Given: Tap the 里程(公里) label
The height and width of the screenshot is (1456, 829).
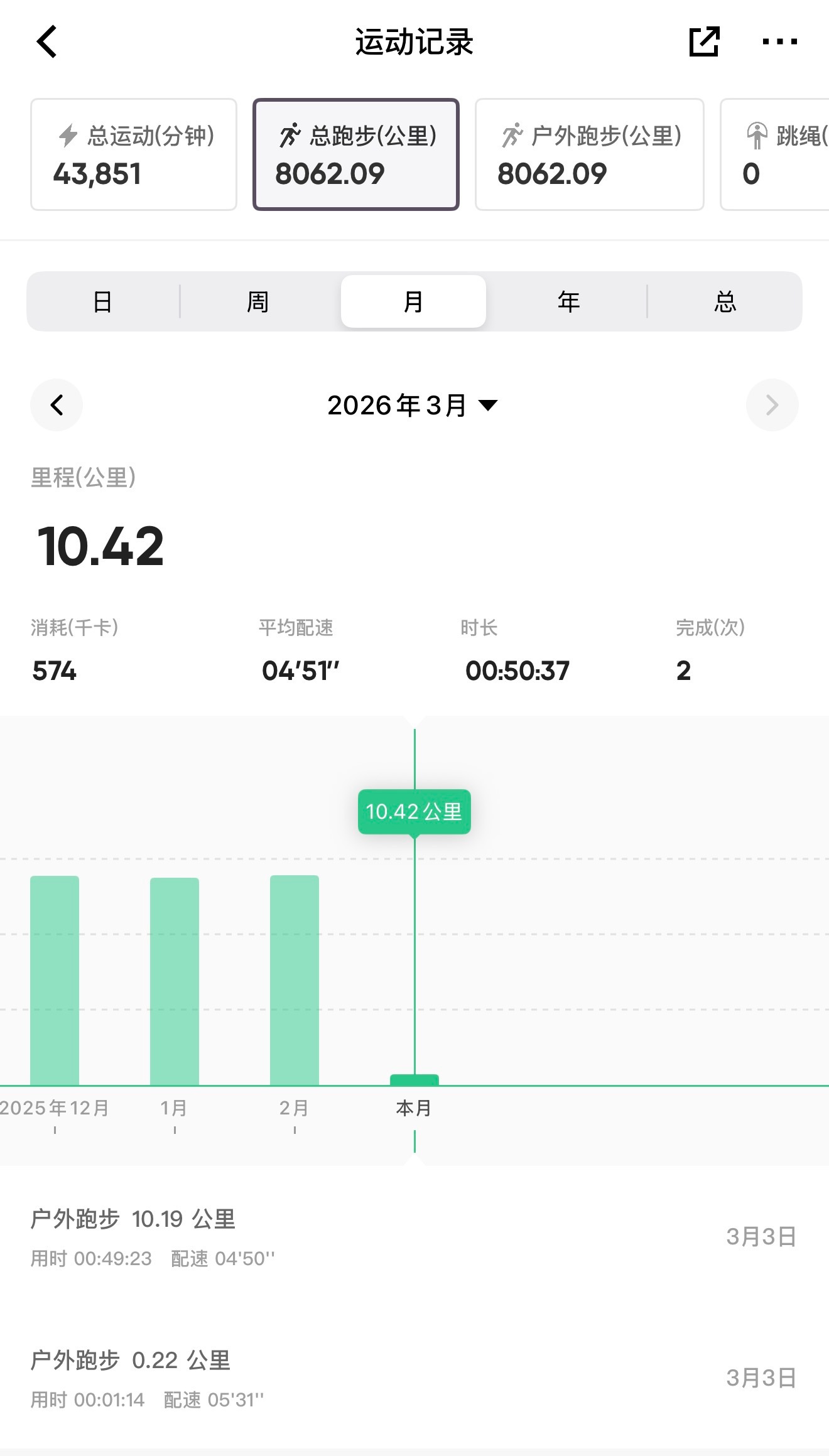Looking at the screenshot, I should (84, 478).
